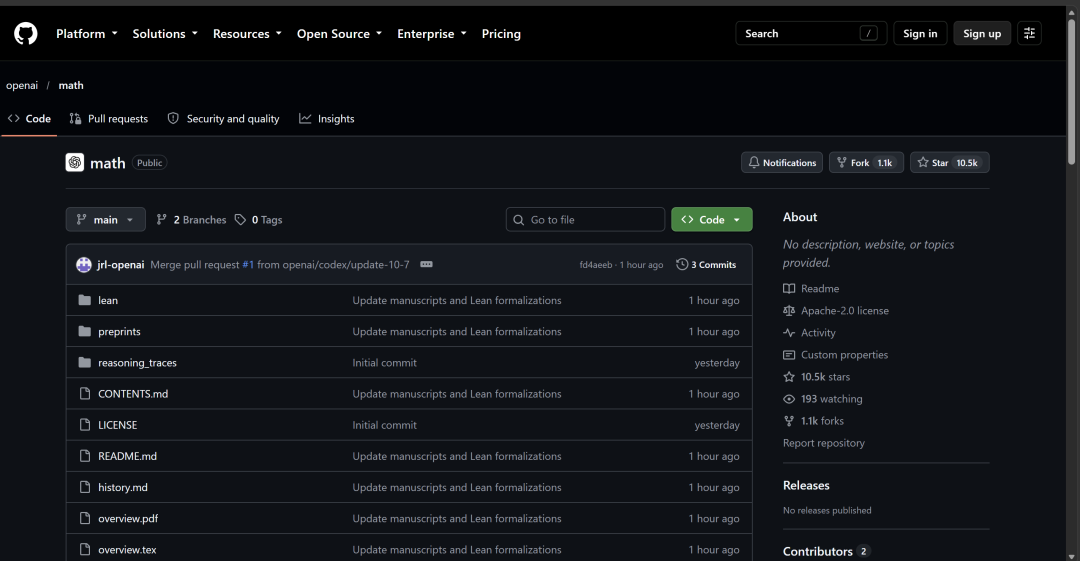Expand the Open Source menu
Screen dimensions: 1080x561
pyautogui.click(x=340, y=33)
